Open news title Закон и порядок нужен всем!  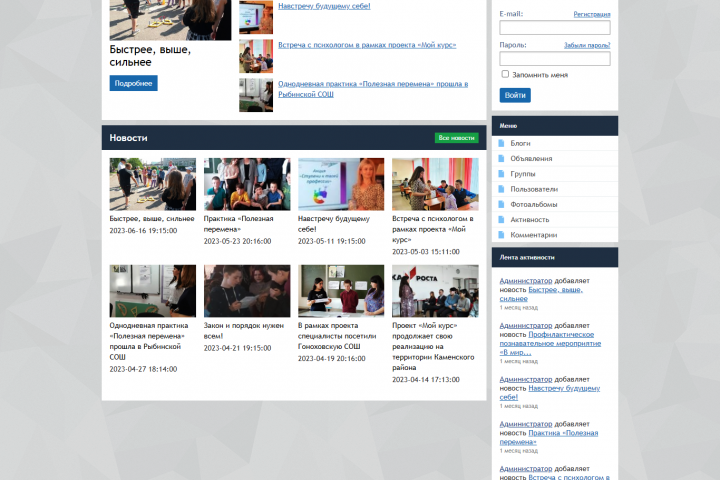point(244,331)
